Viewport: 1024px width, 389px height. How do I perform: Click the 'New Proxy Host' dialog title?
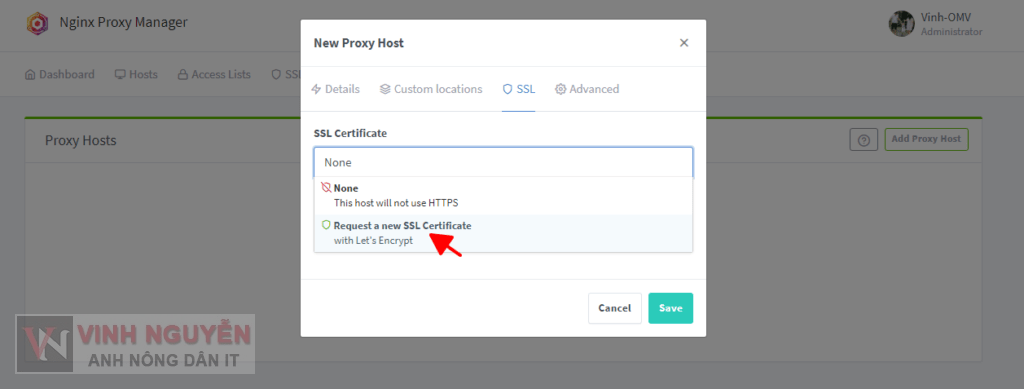coord(359,43)
